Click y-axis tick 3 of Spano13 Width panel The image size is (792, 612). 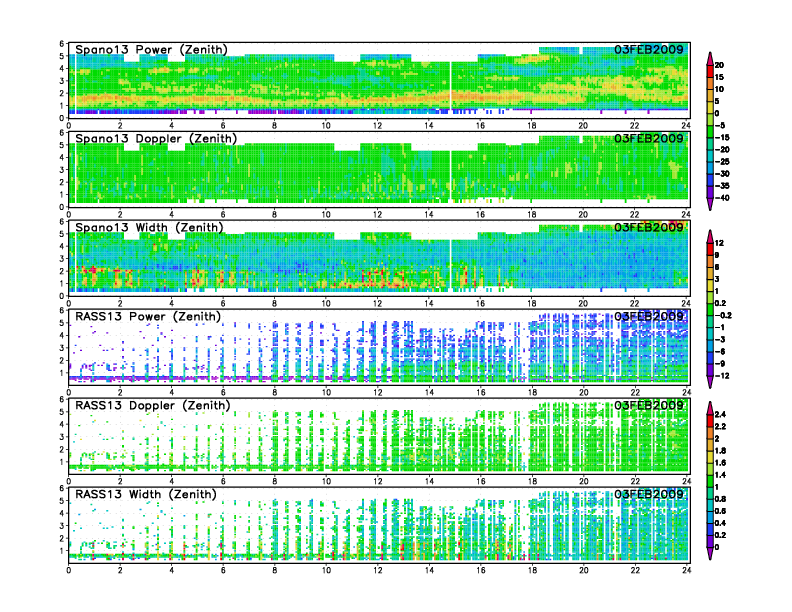tap(62, 259)
